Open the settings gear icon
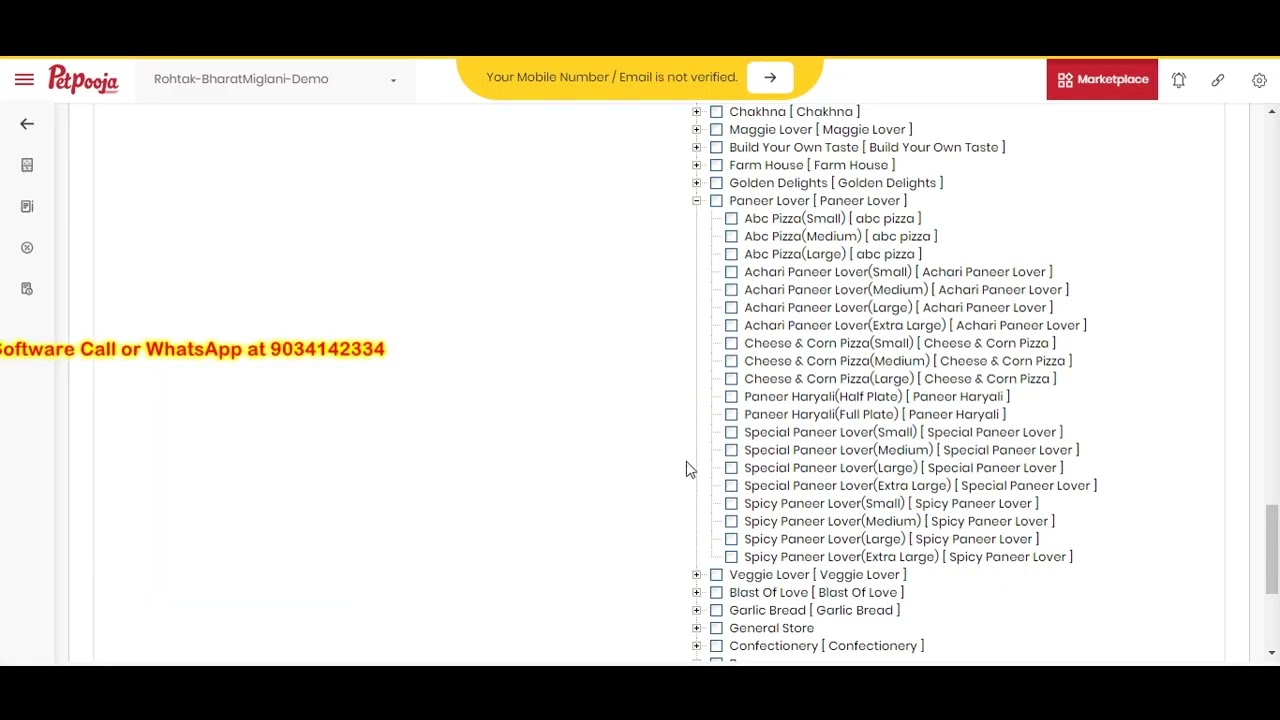 point(1259,80)
